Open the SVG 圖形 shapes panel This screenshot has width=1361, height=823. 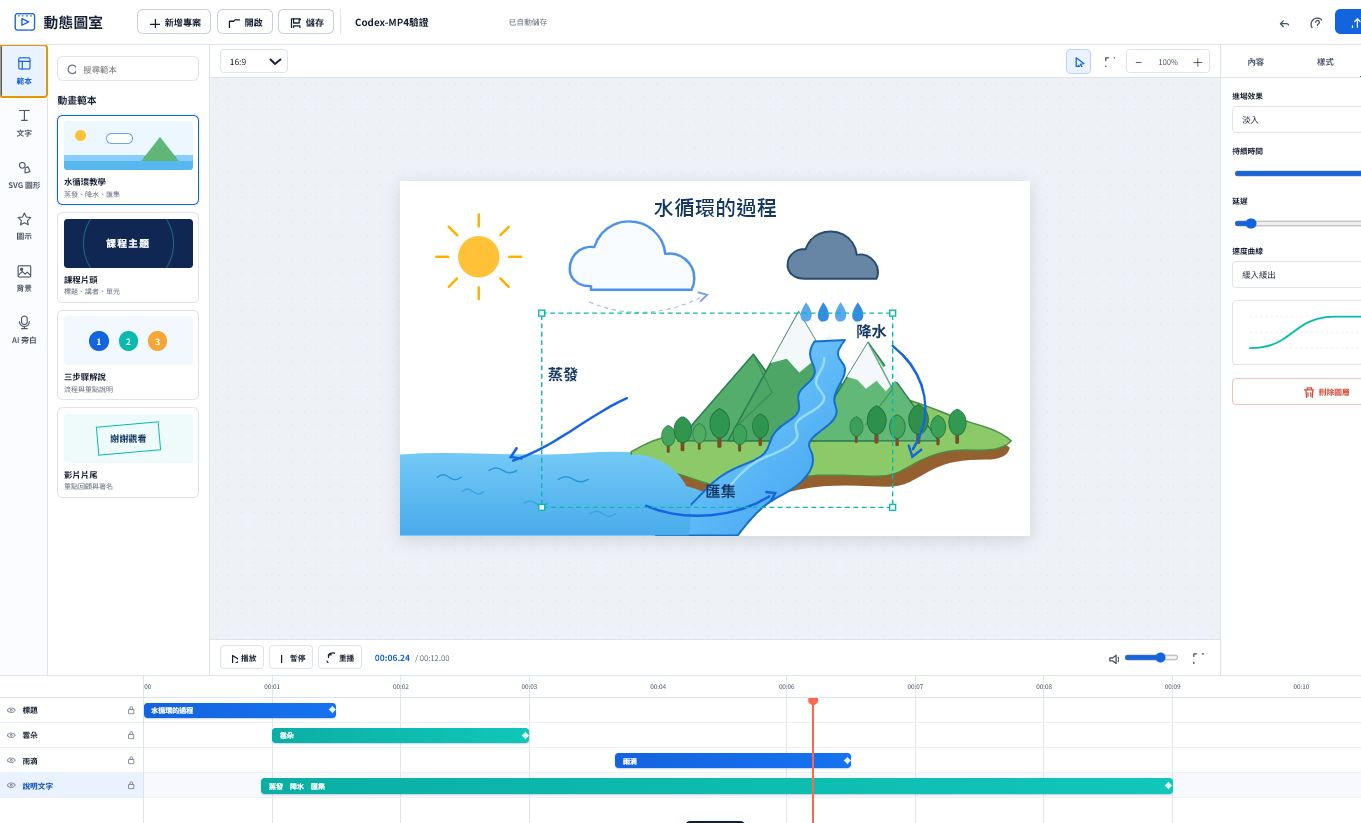click(x=24, y=175)
